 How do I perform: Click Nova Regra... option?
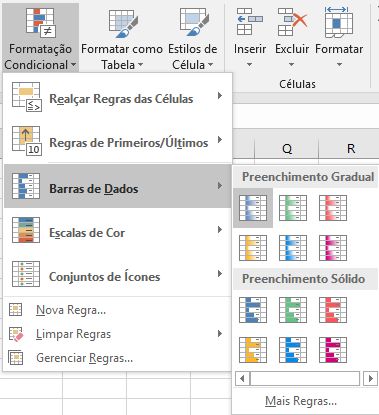[71, 310]
